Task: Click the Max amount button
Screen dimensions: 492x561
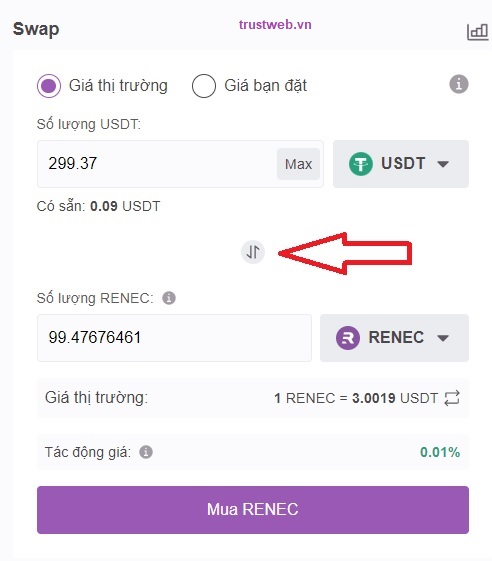Action: (298, 164)
